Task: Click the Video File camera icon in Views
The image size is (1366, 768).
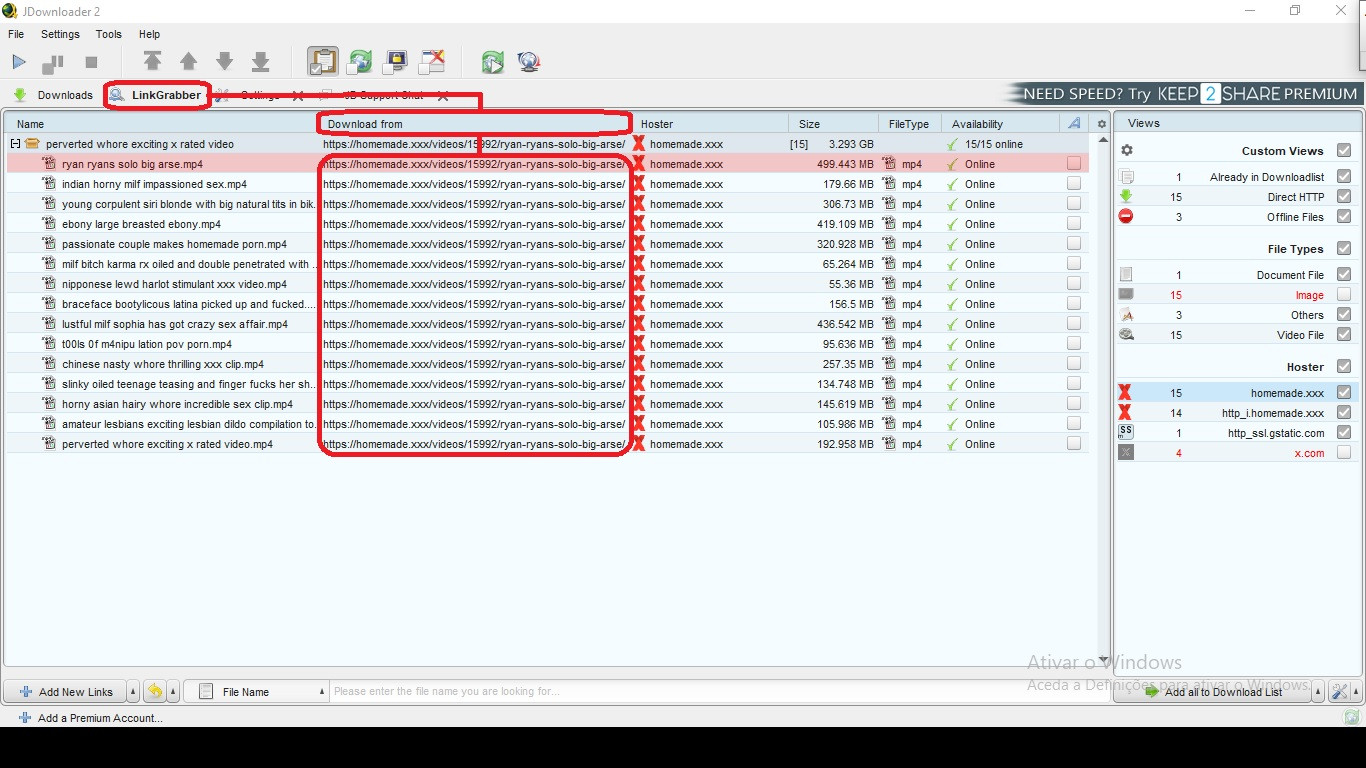Action: (1126, 334)
